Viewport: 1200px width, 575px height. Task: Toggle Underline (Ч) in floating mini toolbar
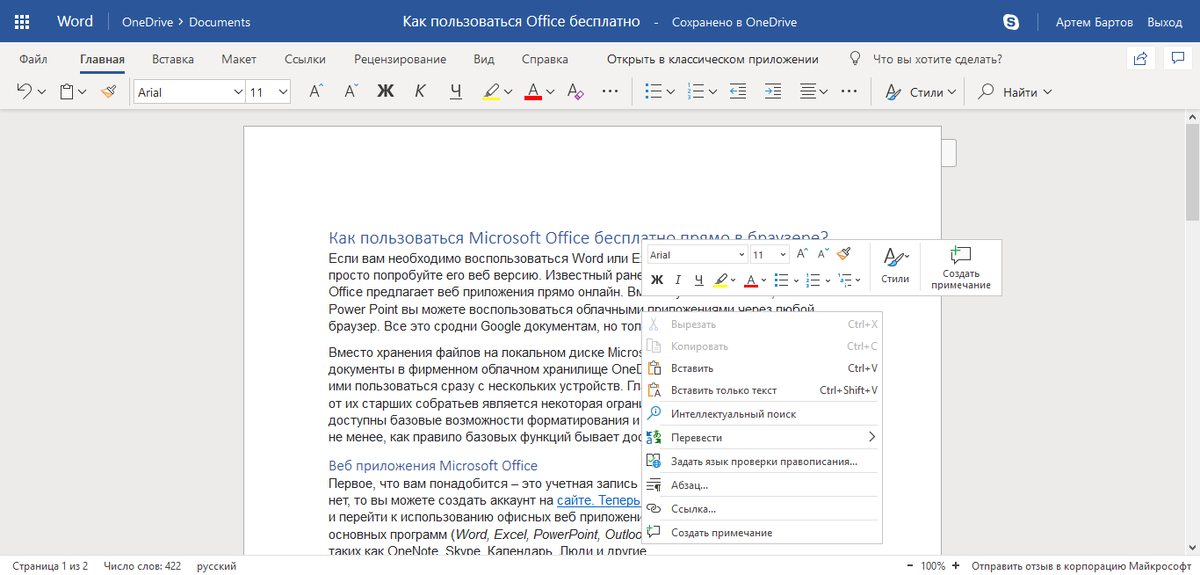pos(698,280)
